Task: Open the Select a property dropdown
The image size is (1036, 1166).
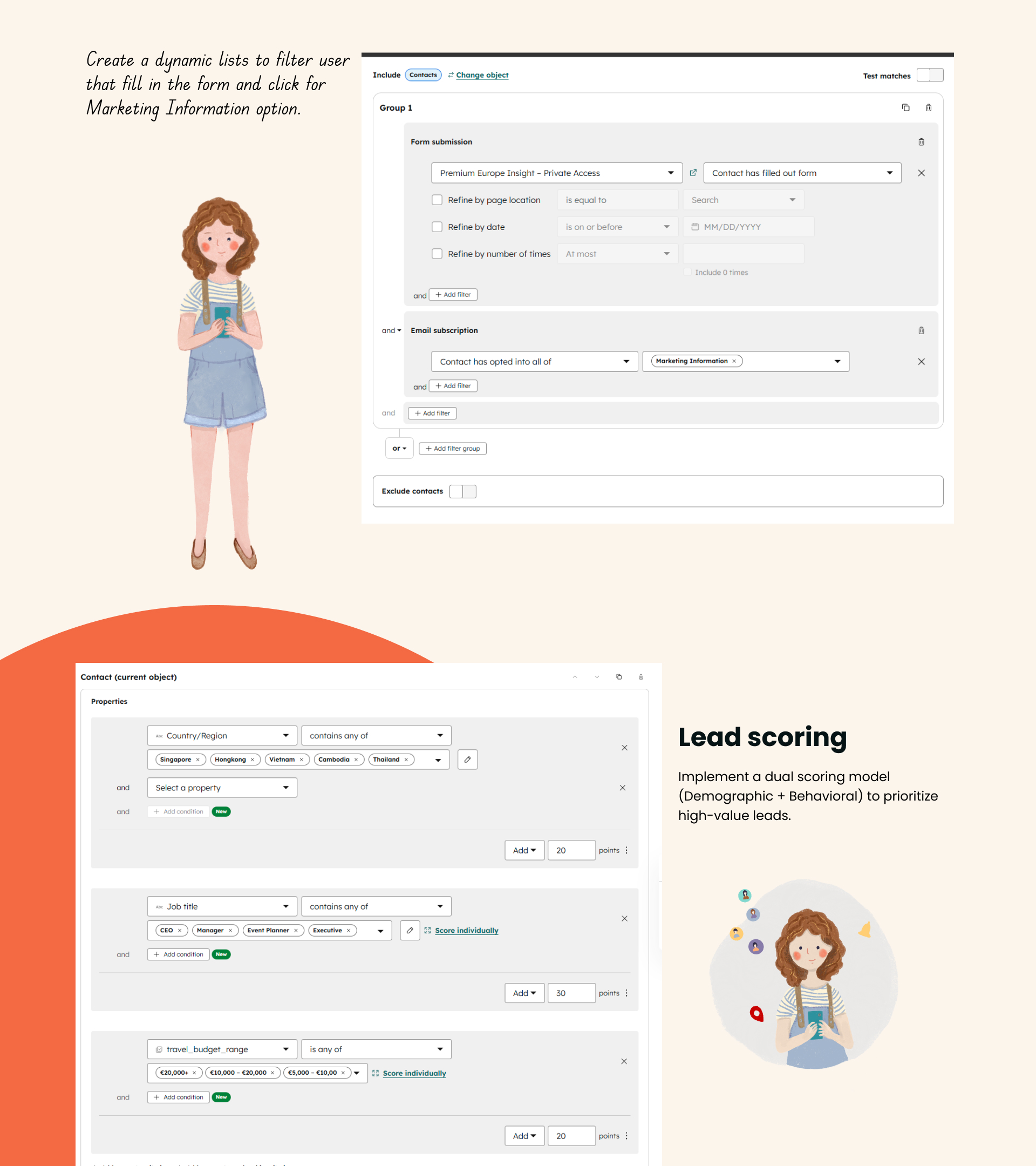Action: 222,788
